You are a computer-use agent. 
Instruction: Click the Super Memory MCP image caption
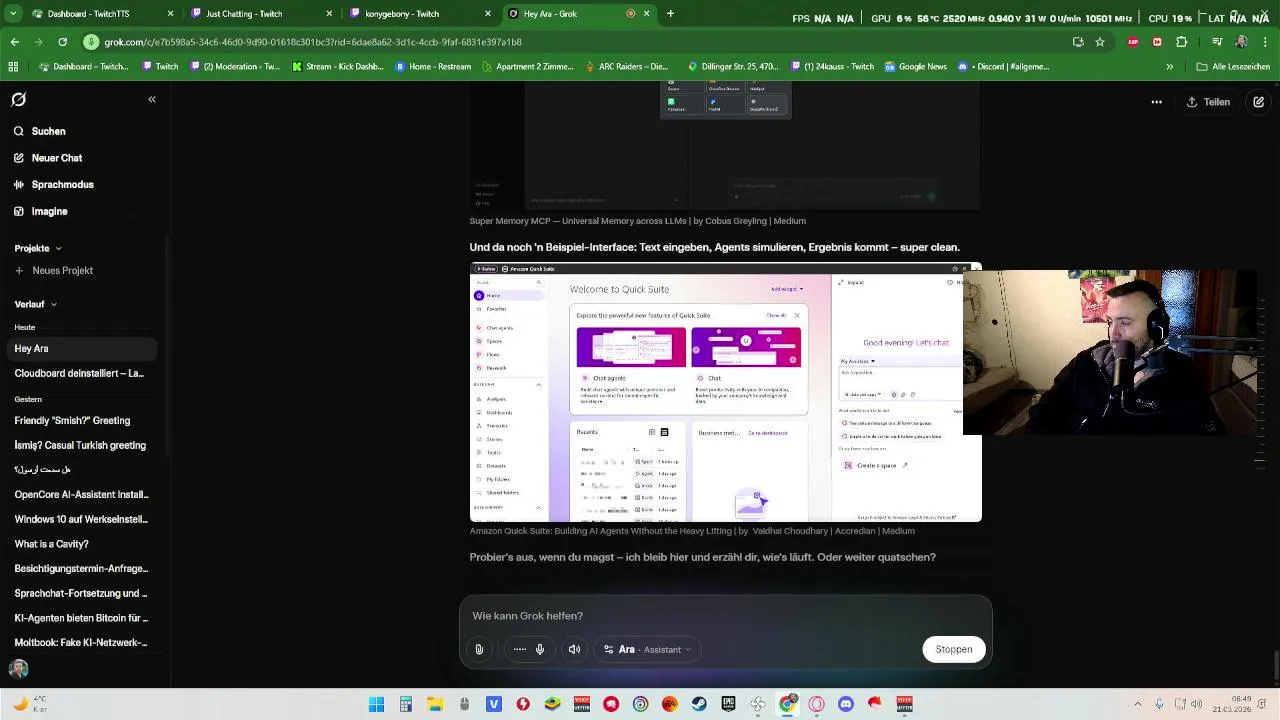coord(637,221)
